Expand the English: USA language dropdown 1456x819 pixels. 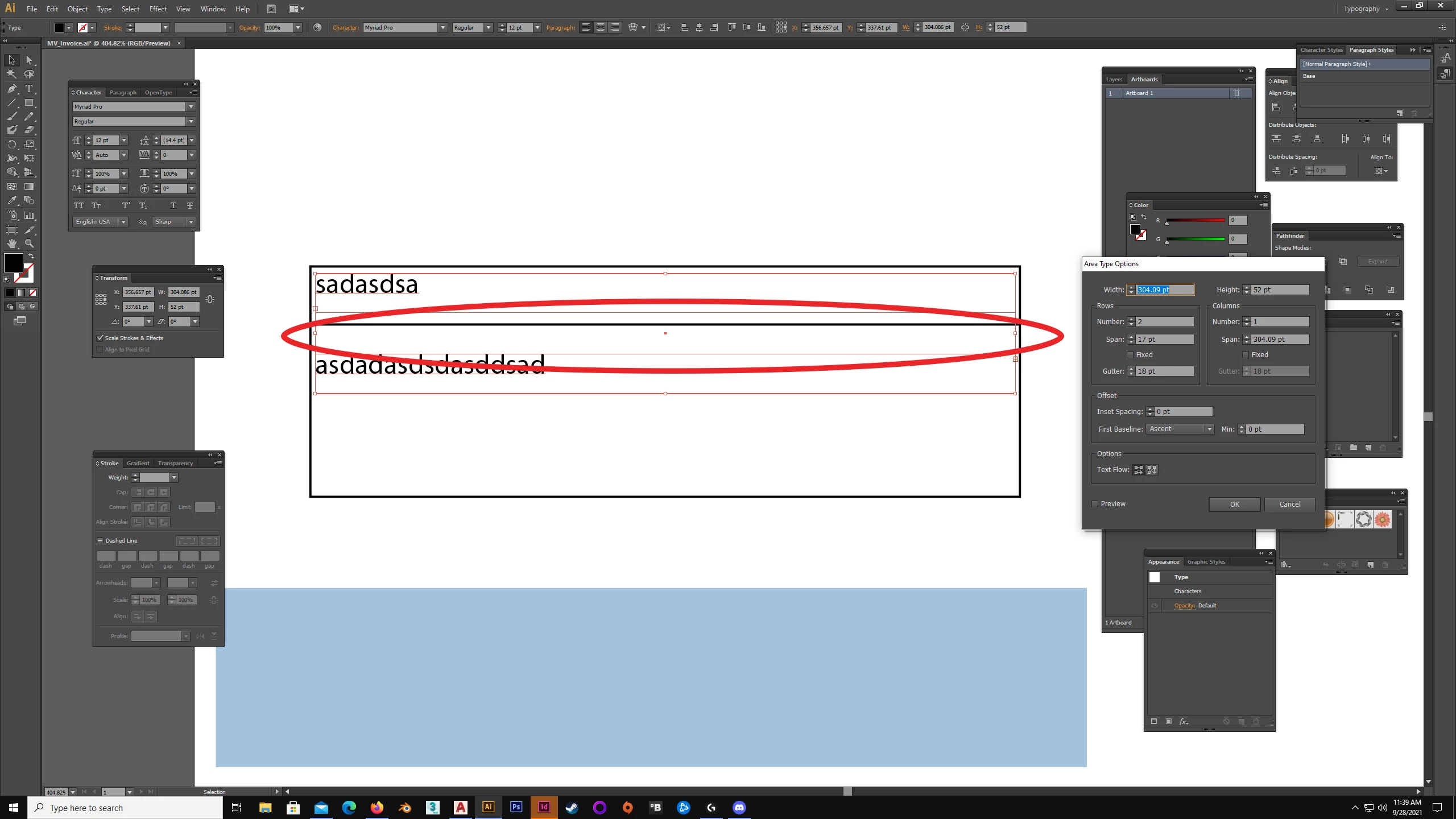pos(123,222)
